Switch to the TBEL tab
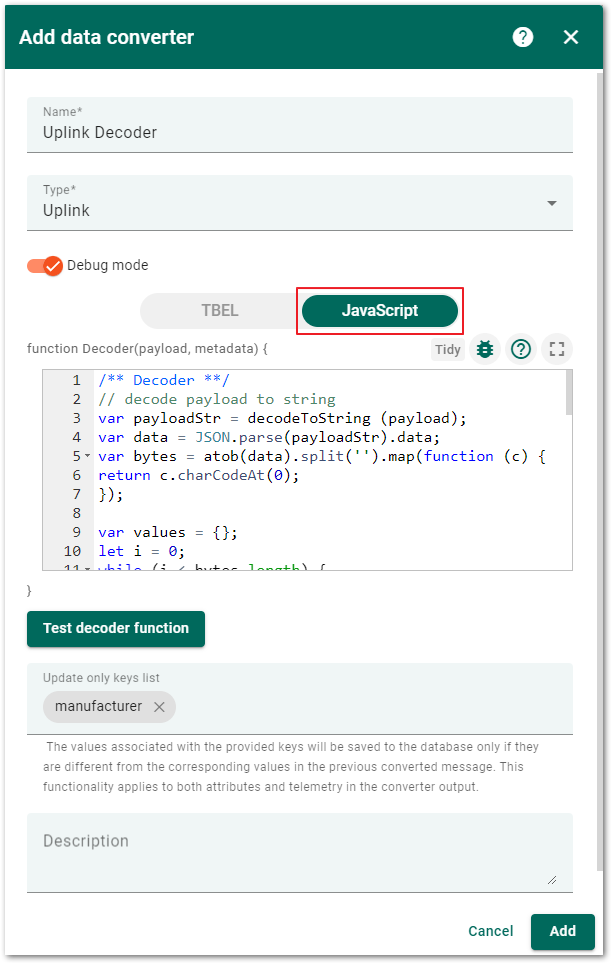The width and height of the screenshot is (612, 964). [x=220, y=310]
